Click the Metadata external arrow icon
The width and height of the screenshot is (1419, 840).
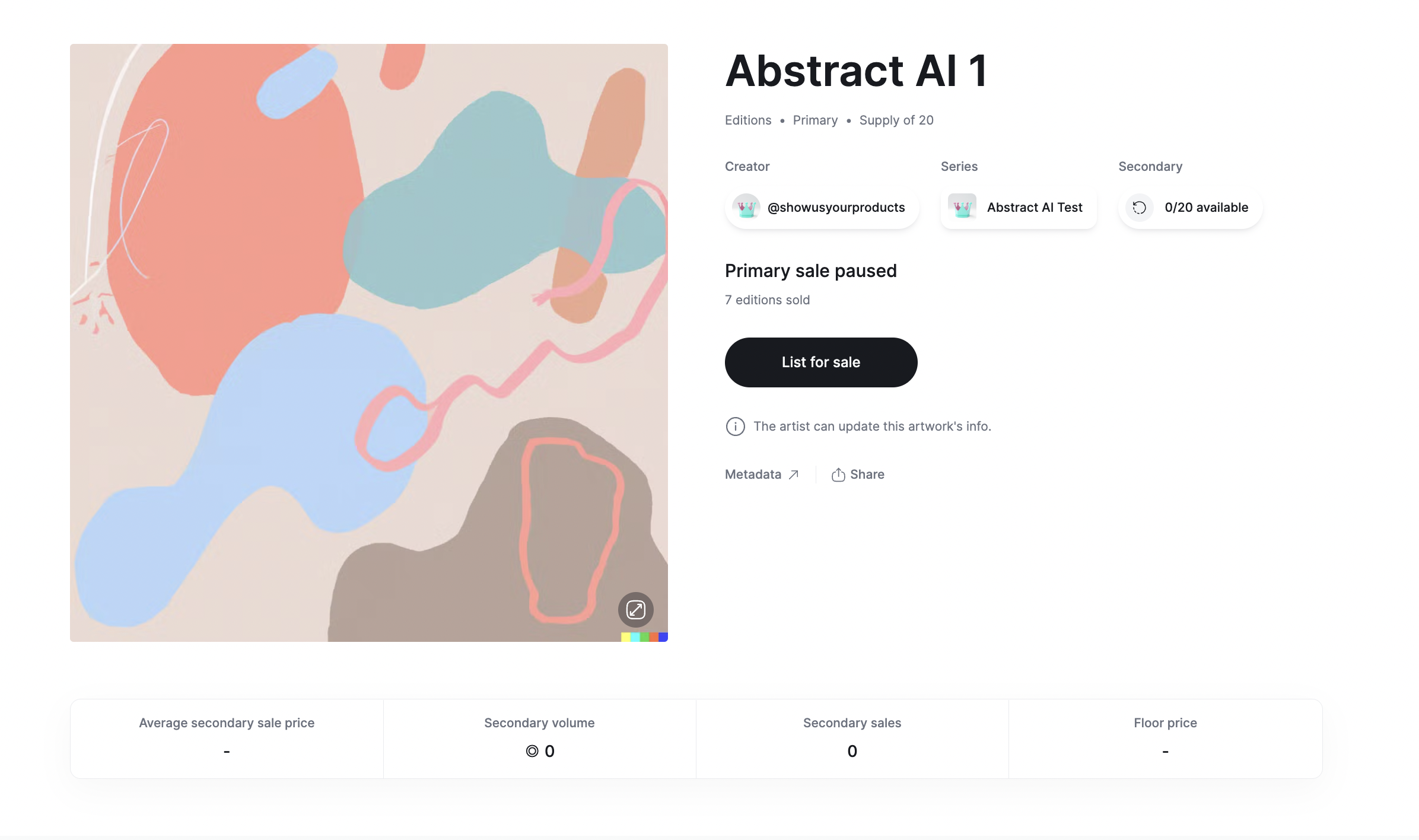click(794, 475)
